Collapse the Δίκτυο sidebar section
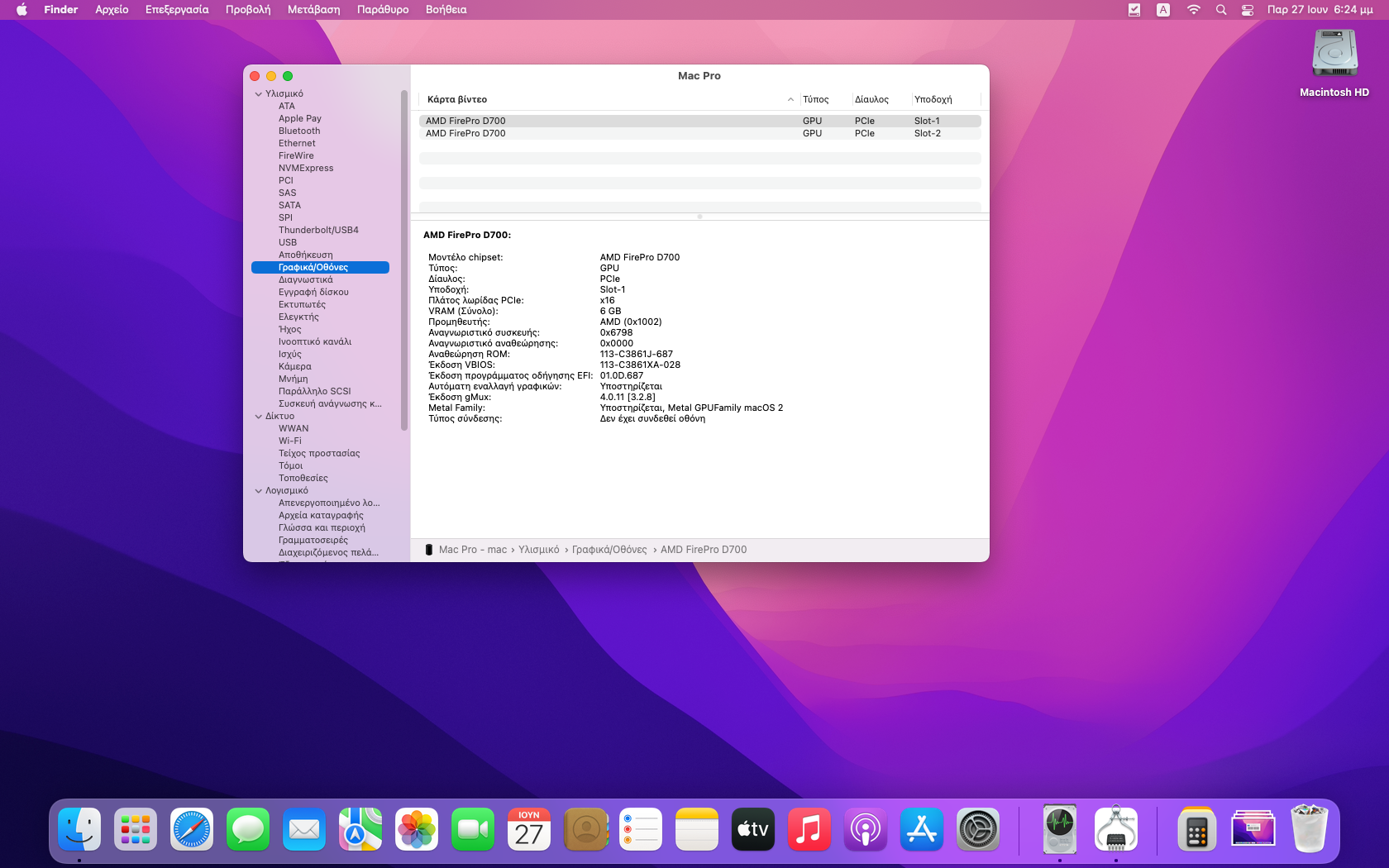 [x=259, y=417]
